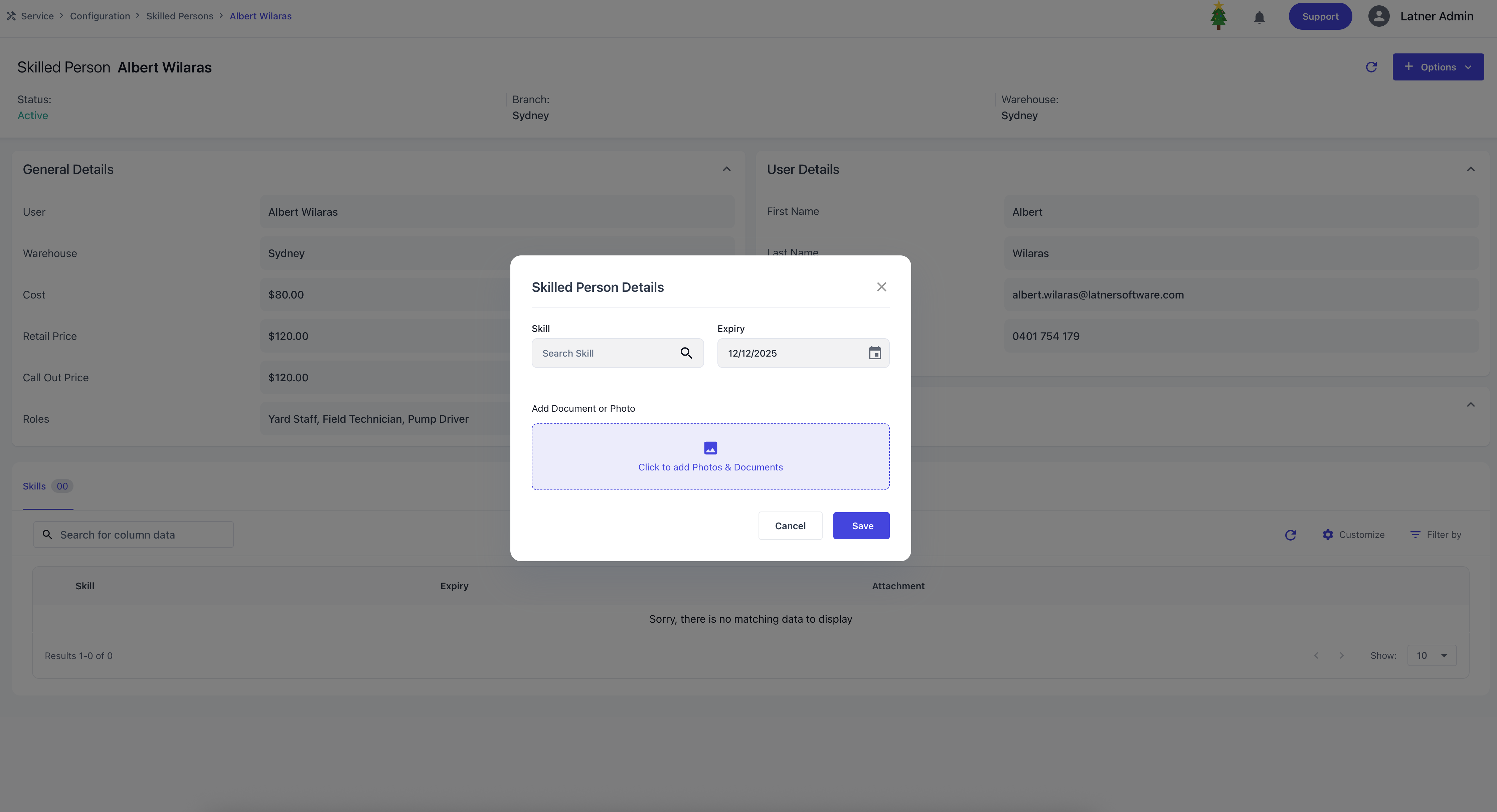Refresh the skilled person page header
The height and width of the screenshot is (812, 1497).
[1371, 67]
